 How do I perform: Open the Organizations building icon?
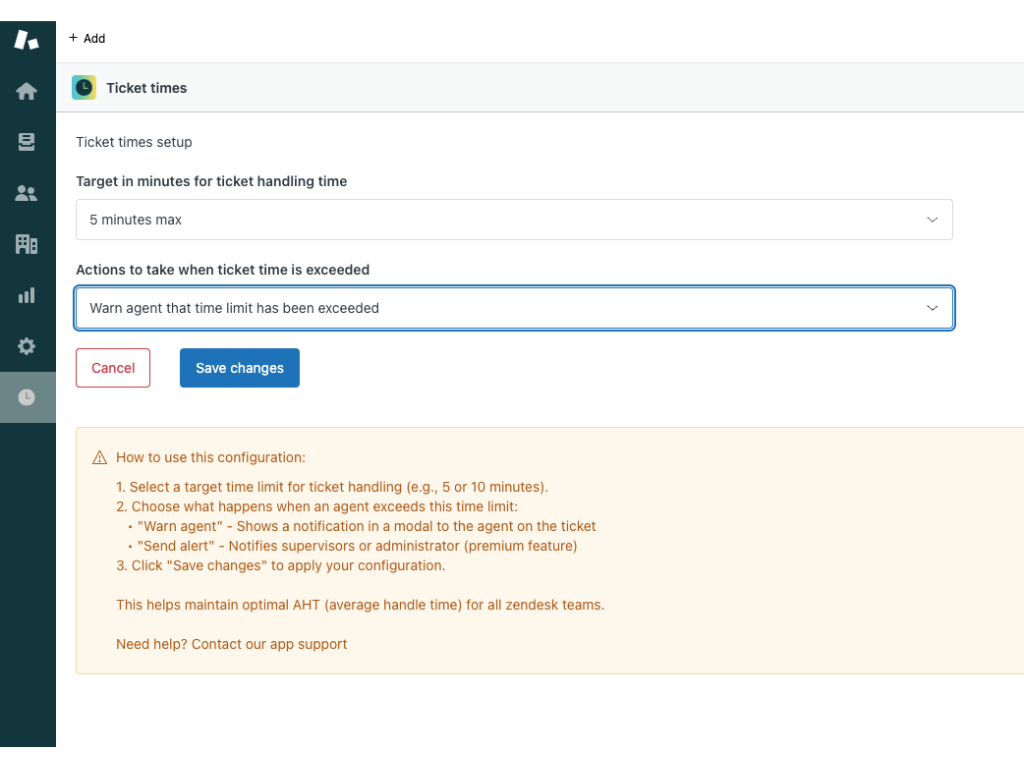[27, 244]
